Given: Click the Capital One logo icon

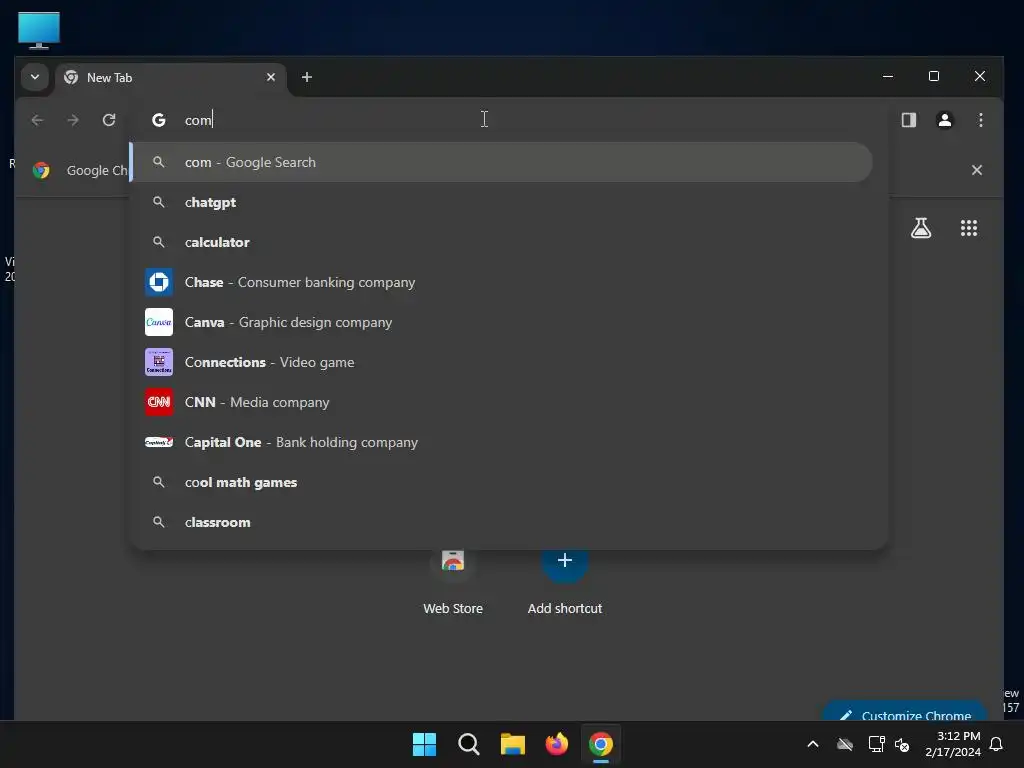Looking at the screenshot, I should pyautogui.click(x=159, y=442).
